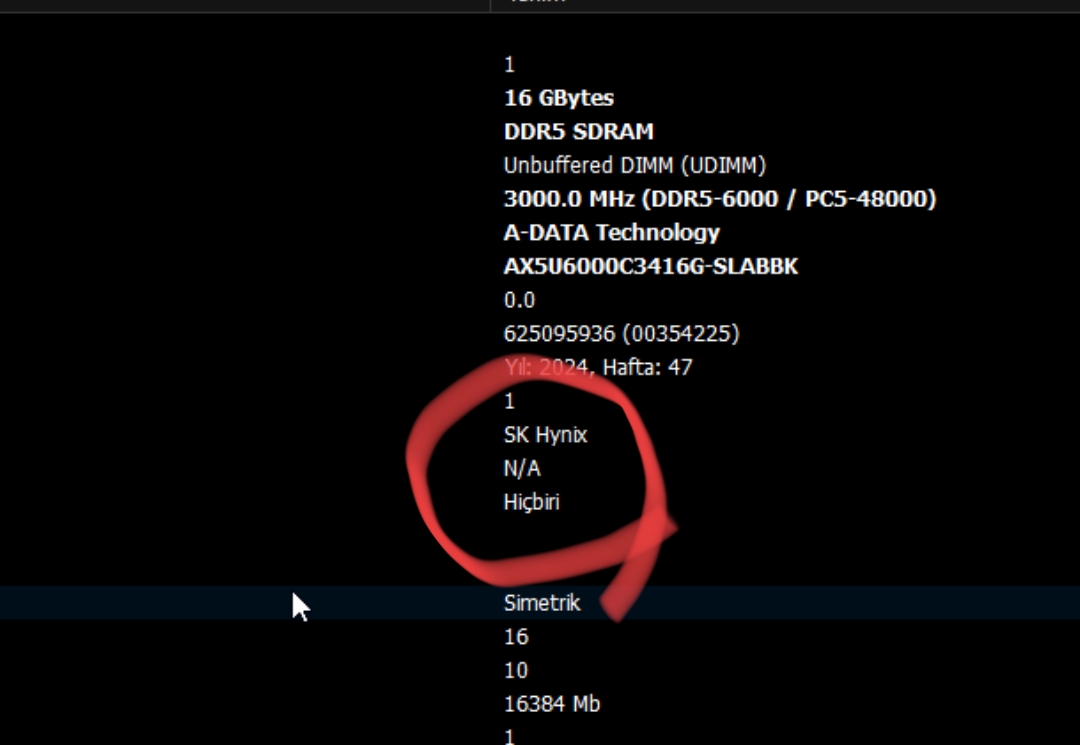Select the Unbuffered DIMM (UDIMM) entry
The image size is (1080, 745).
pos(634,165)
